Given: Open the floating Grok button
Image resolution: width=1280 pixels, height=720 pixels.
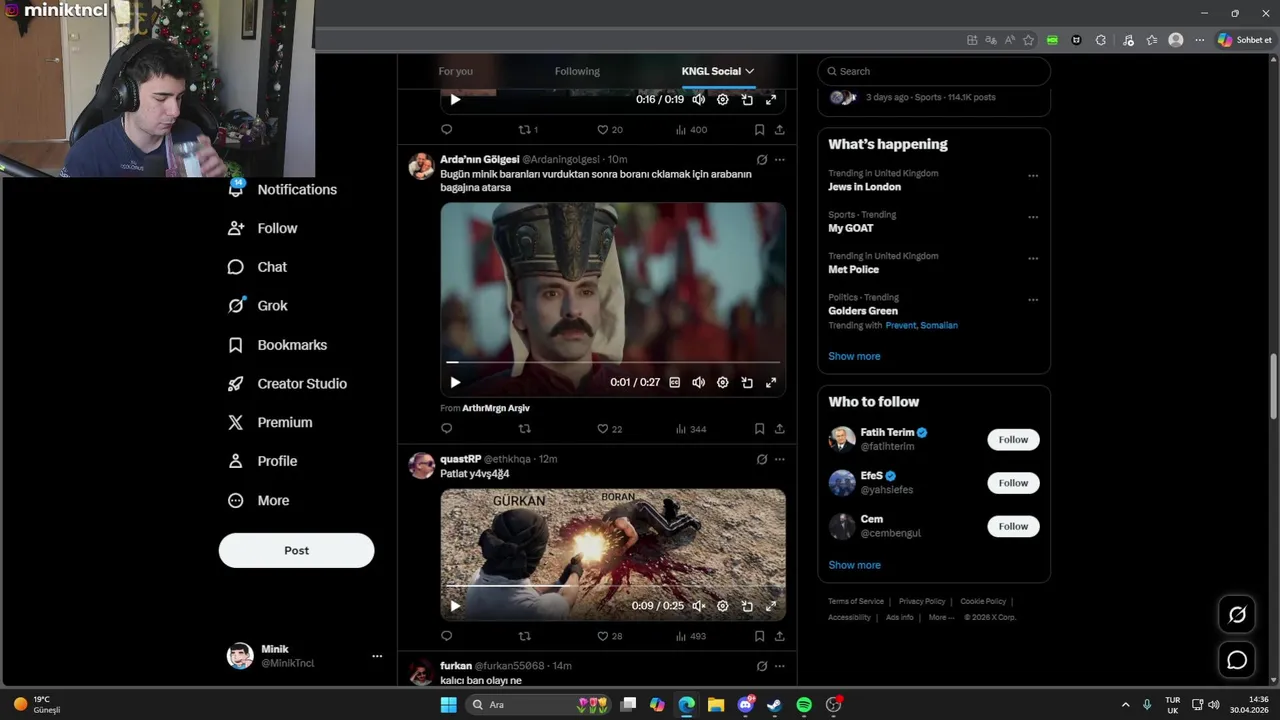Looking at the screenshot, I should click(x=1237, y=615).
